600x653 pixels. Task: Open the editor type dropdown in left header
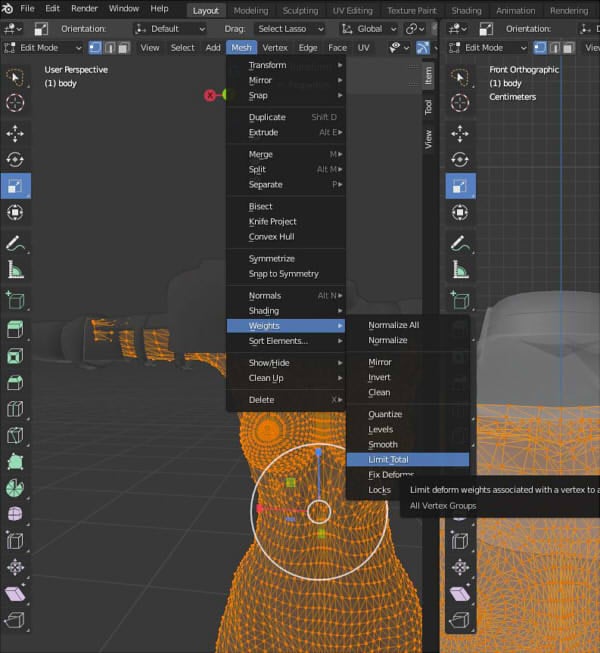(x=12, y=29)
